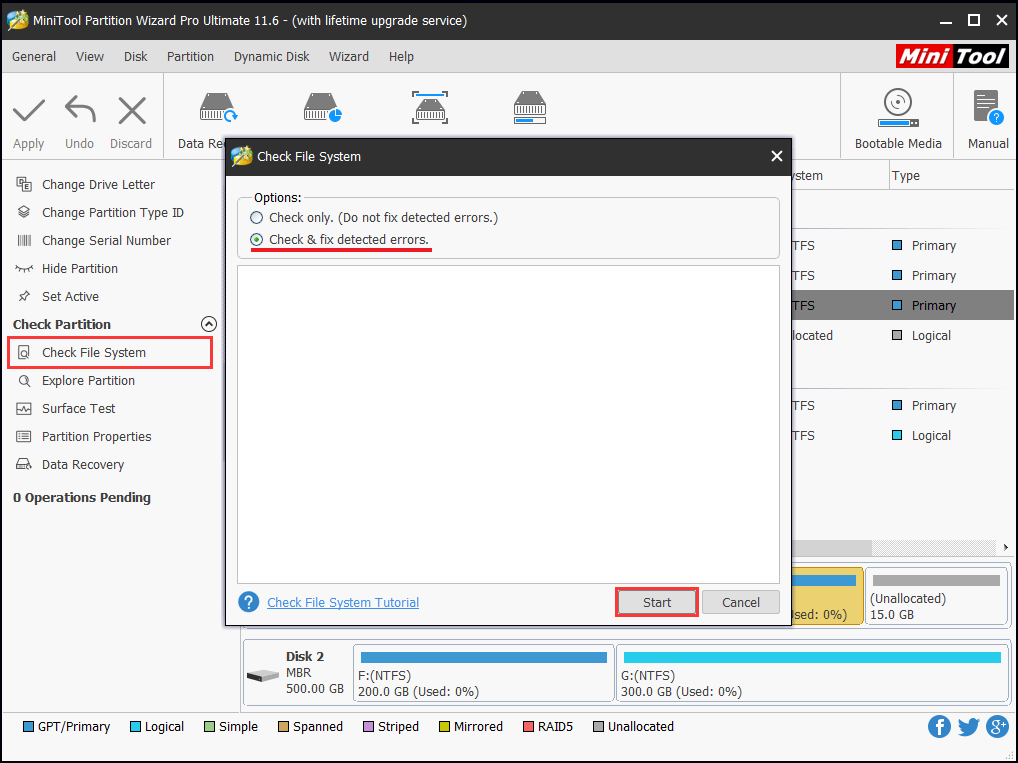Screen dimensions: 1018x763
Task: Click the Cancel button
Action: tap(741, 602)
